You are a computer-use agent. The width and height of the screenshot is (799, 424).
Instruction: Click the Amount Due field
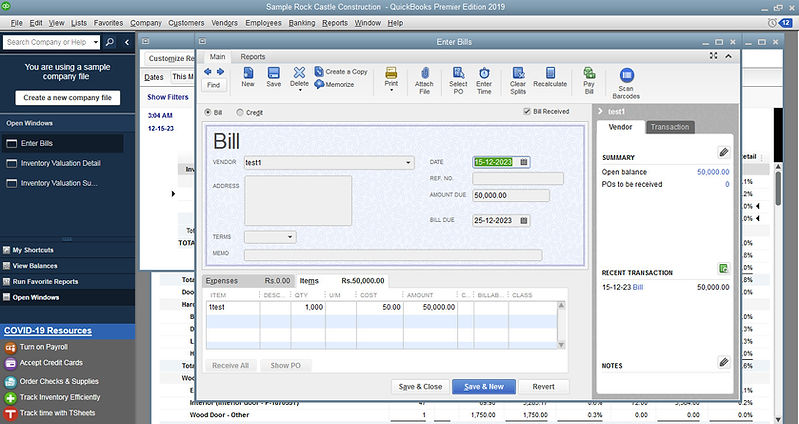511,195
